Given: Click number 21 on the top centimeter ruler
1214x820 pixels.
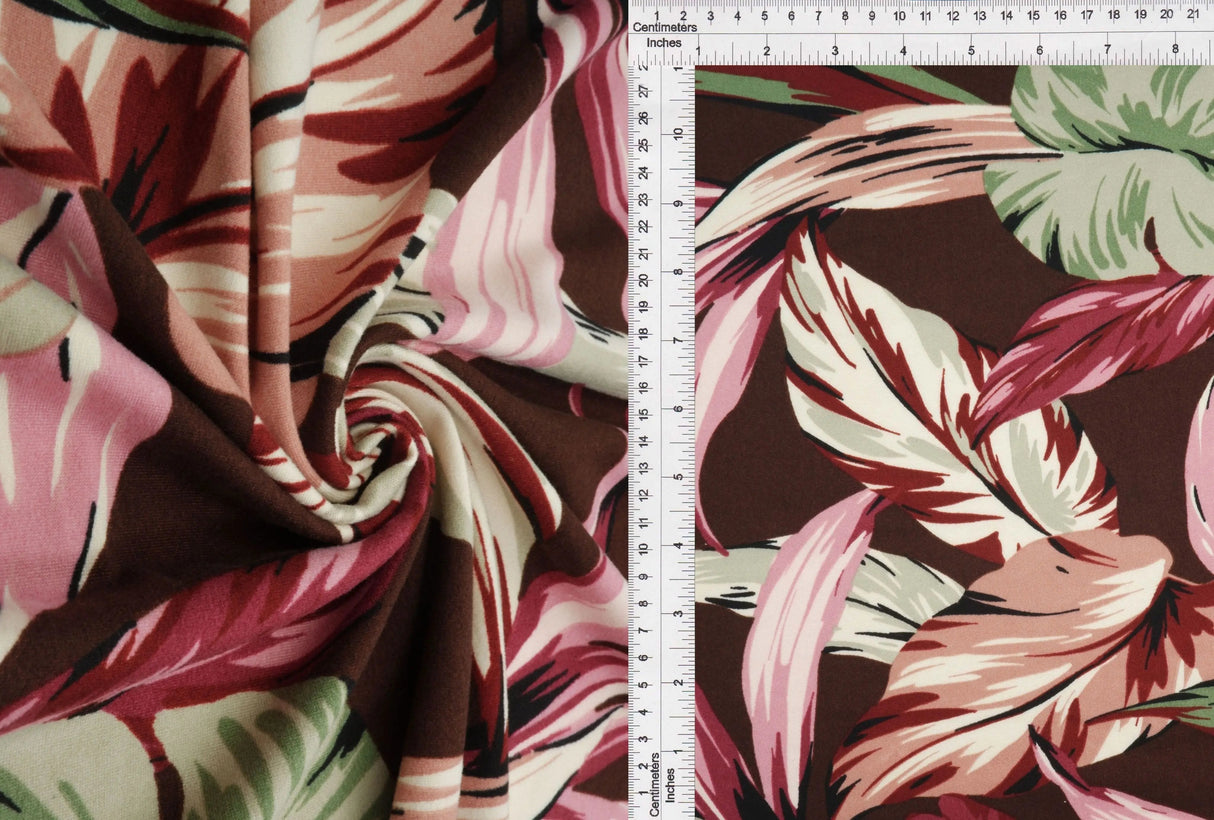Looking at the screenshot, I should point(1192,15).
